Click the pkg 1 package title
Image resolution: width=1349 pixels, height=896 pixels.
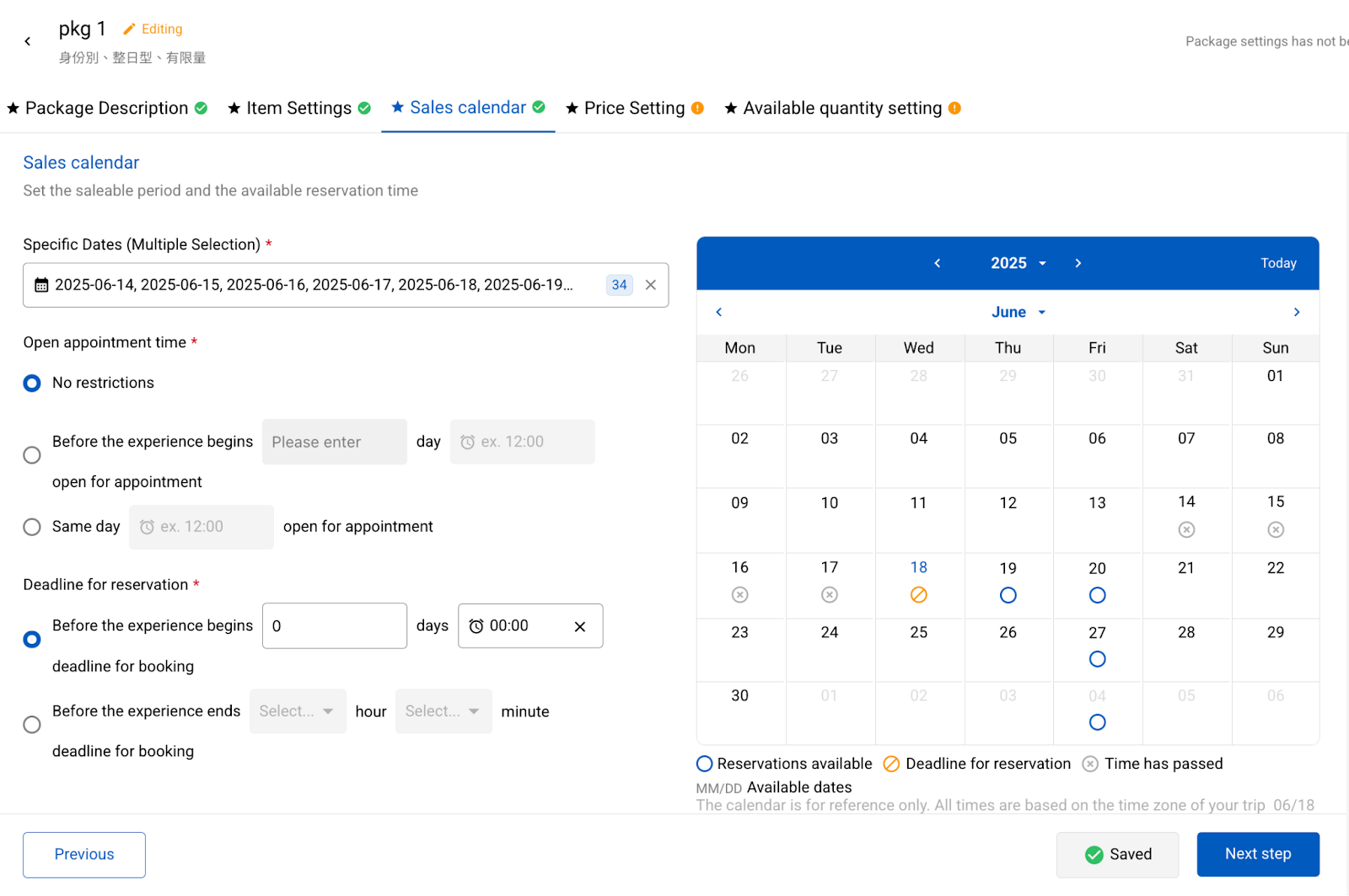coord(83,29)
